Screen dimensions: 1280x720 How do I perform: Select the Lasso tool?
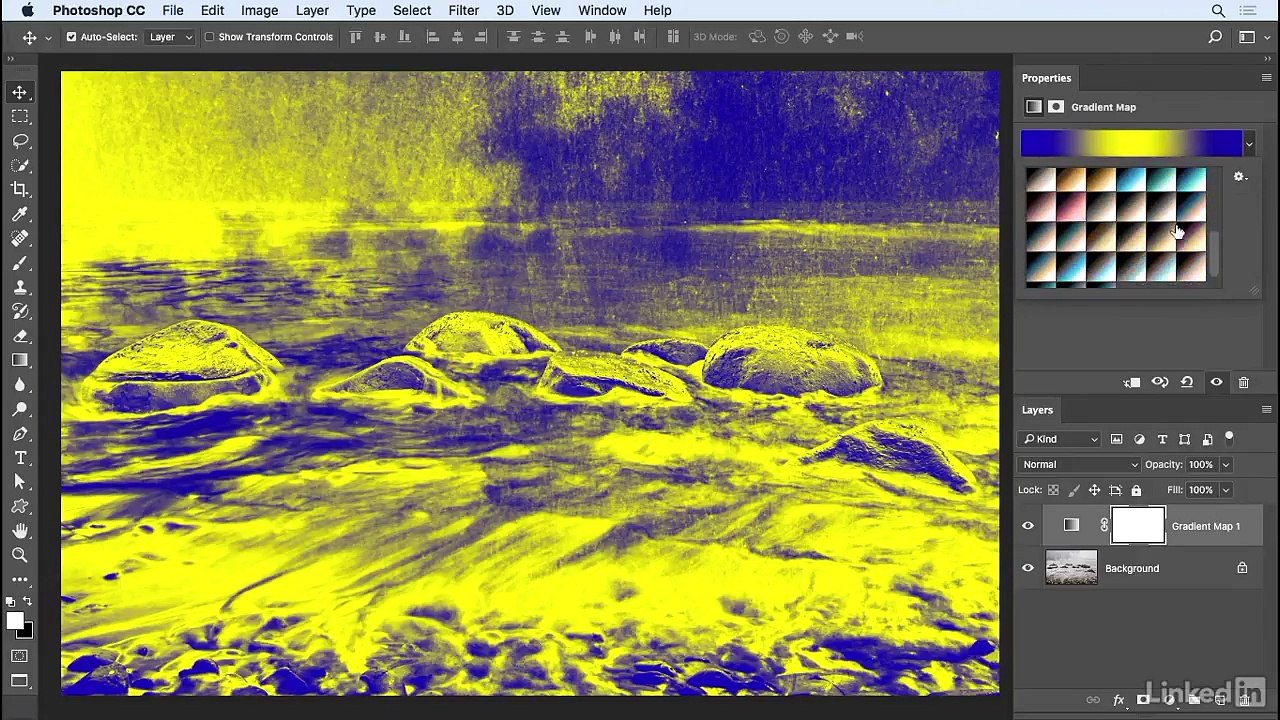(20, 141)
